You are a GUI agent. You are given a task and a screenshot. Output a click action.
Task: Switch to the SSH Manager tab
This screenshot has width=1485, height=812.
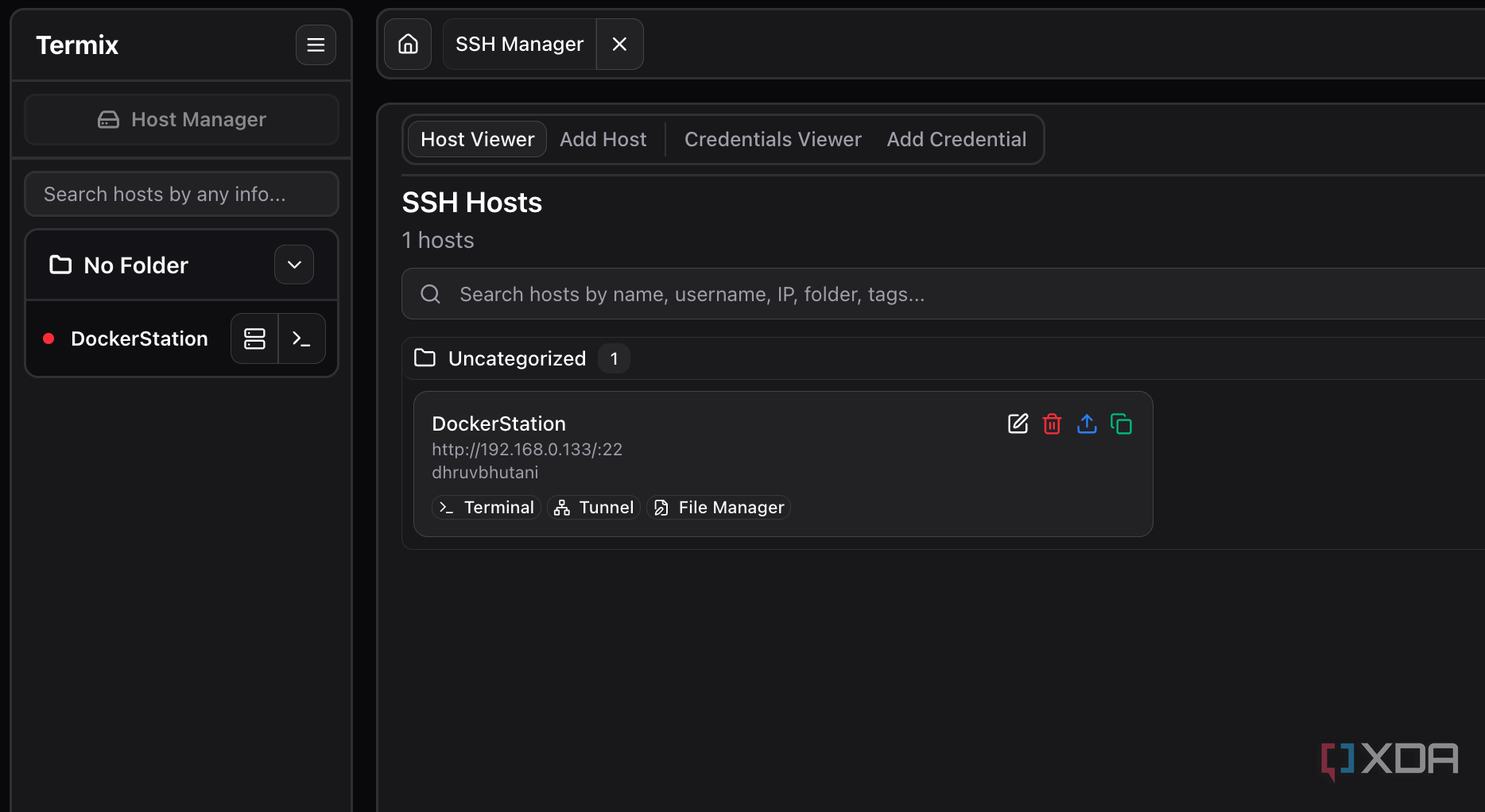pyautogui.click(x=519, y=44)
